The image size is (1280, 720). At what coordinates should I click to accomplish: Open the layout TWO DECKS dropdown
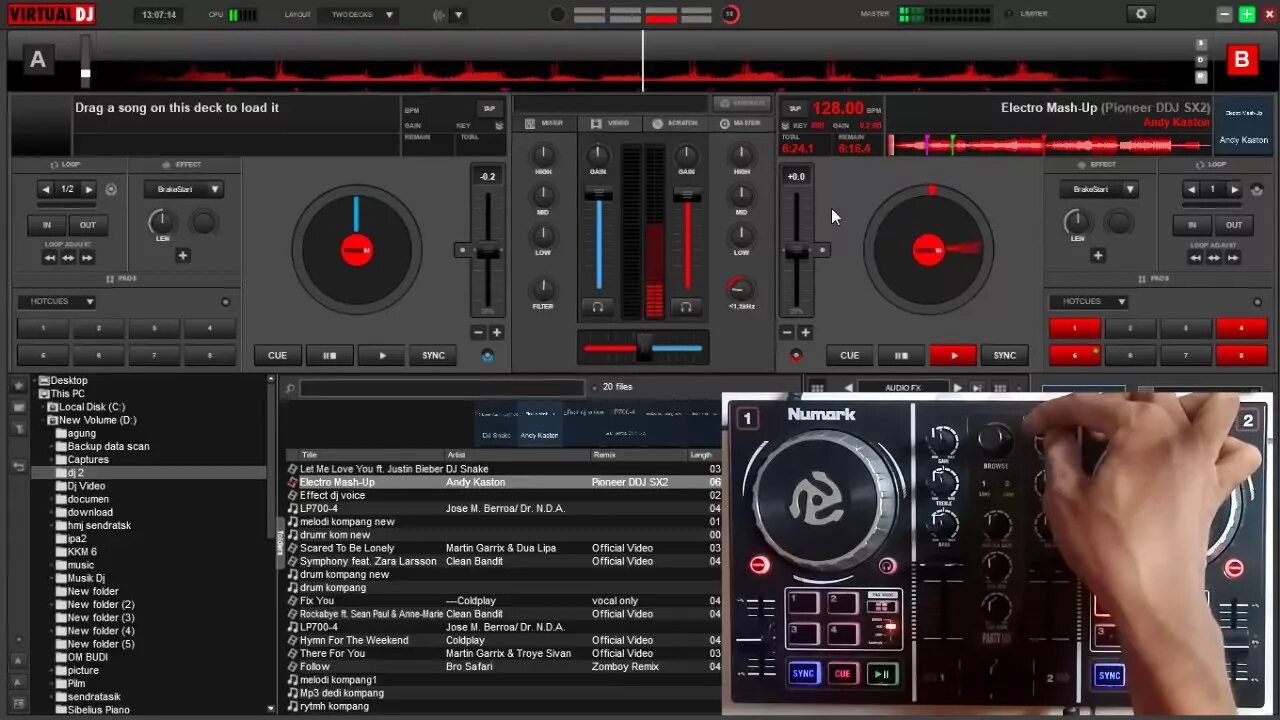(x=358, y=15)
